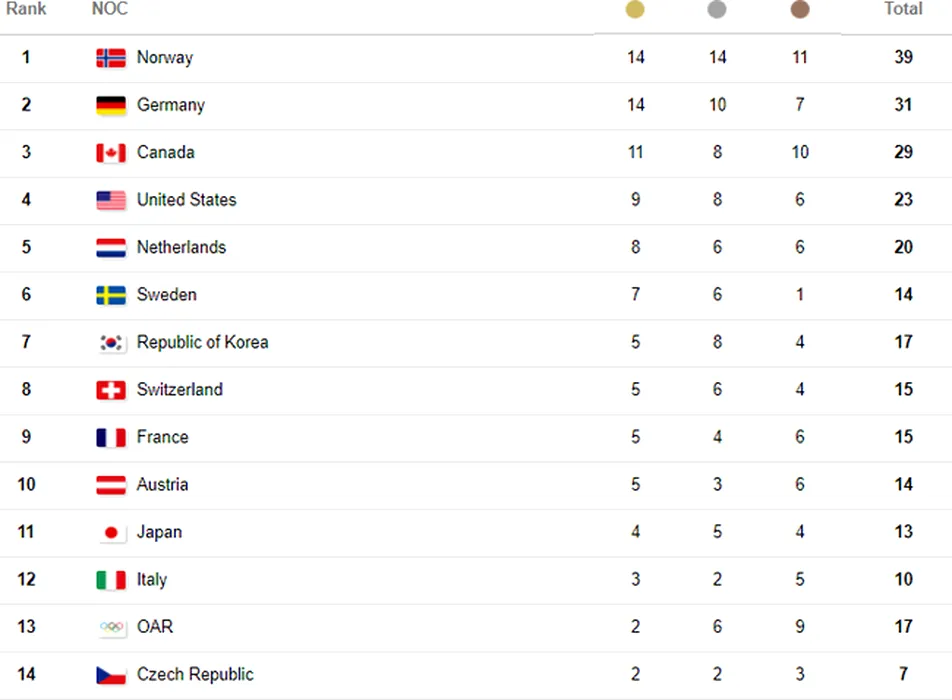
Task: Open the Austria country link
Action: point(162,484)
